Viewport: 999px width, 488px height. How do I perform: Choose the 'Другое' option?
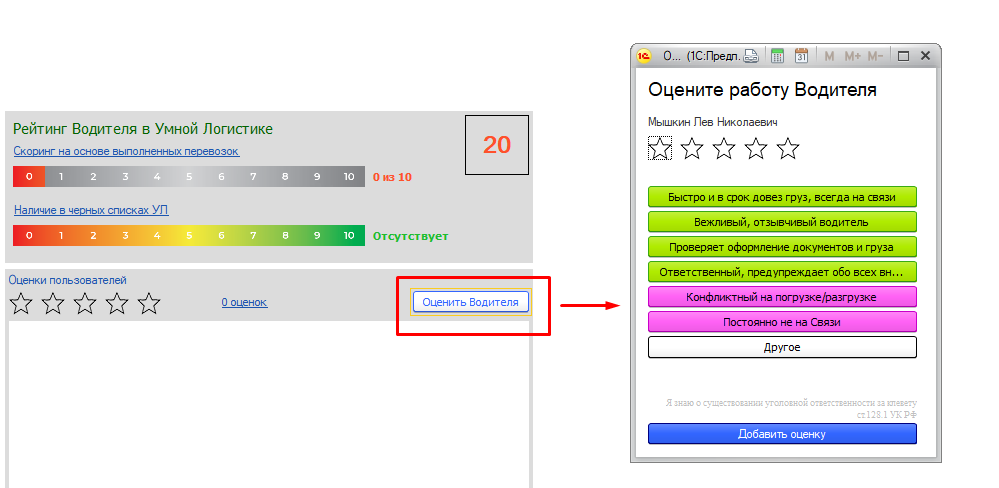(782, 347)
